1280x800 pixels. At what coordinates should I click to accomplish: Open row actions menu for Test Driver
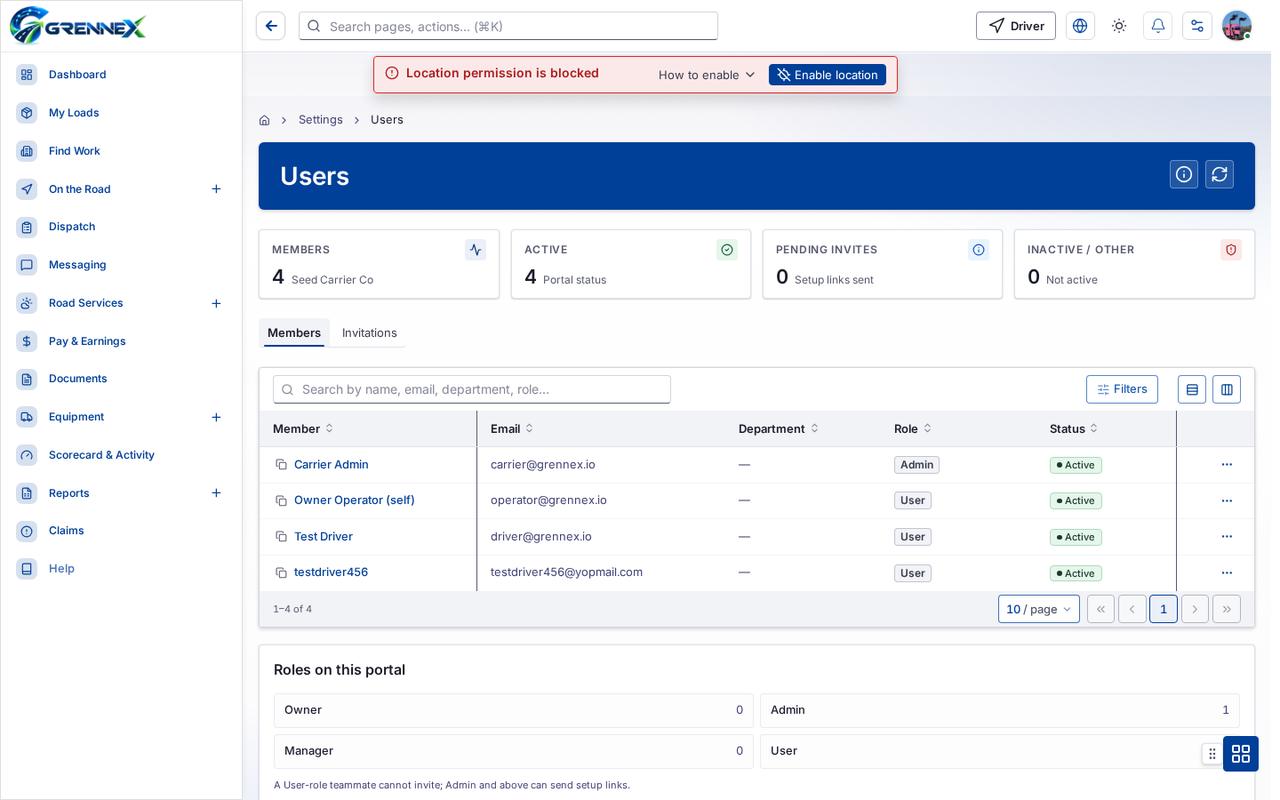[1227, 537]
